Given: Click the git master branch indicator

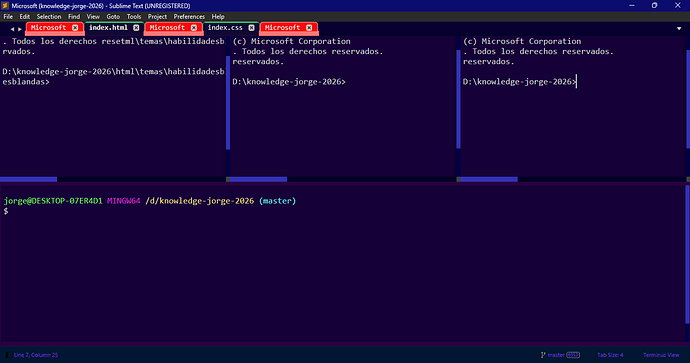Looking at the screenshot, I should point(560,355).
